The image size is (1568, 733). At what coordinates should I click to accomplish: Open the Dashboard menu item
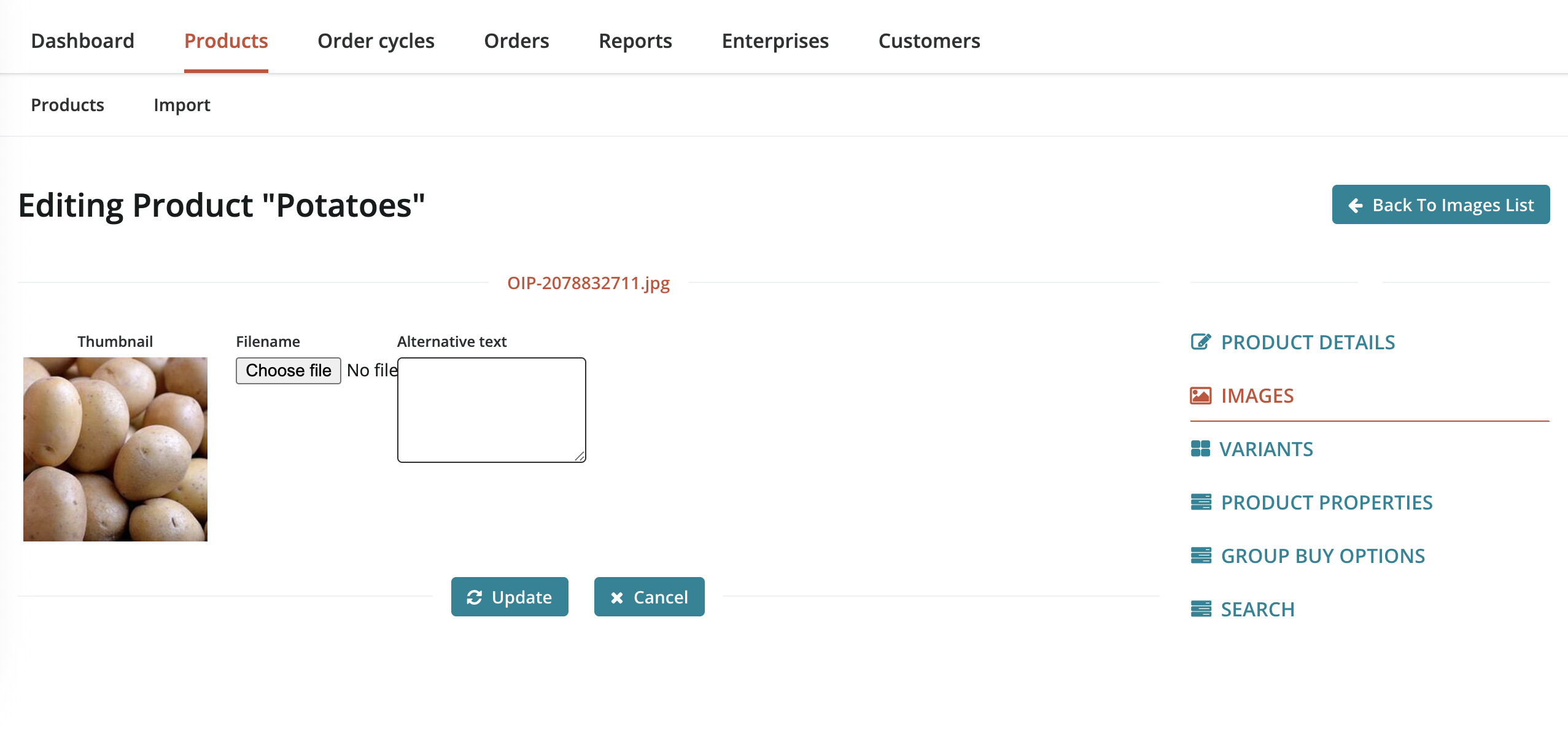coord(82,41)
